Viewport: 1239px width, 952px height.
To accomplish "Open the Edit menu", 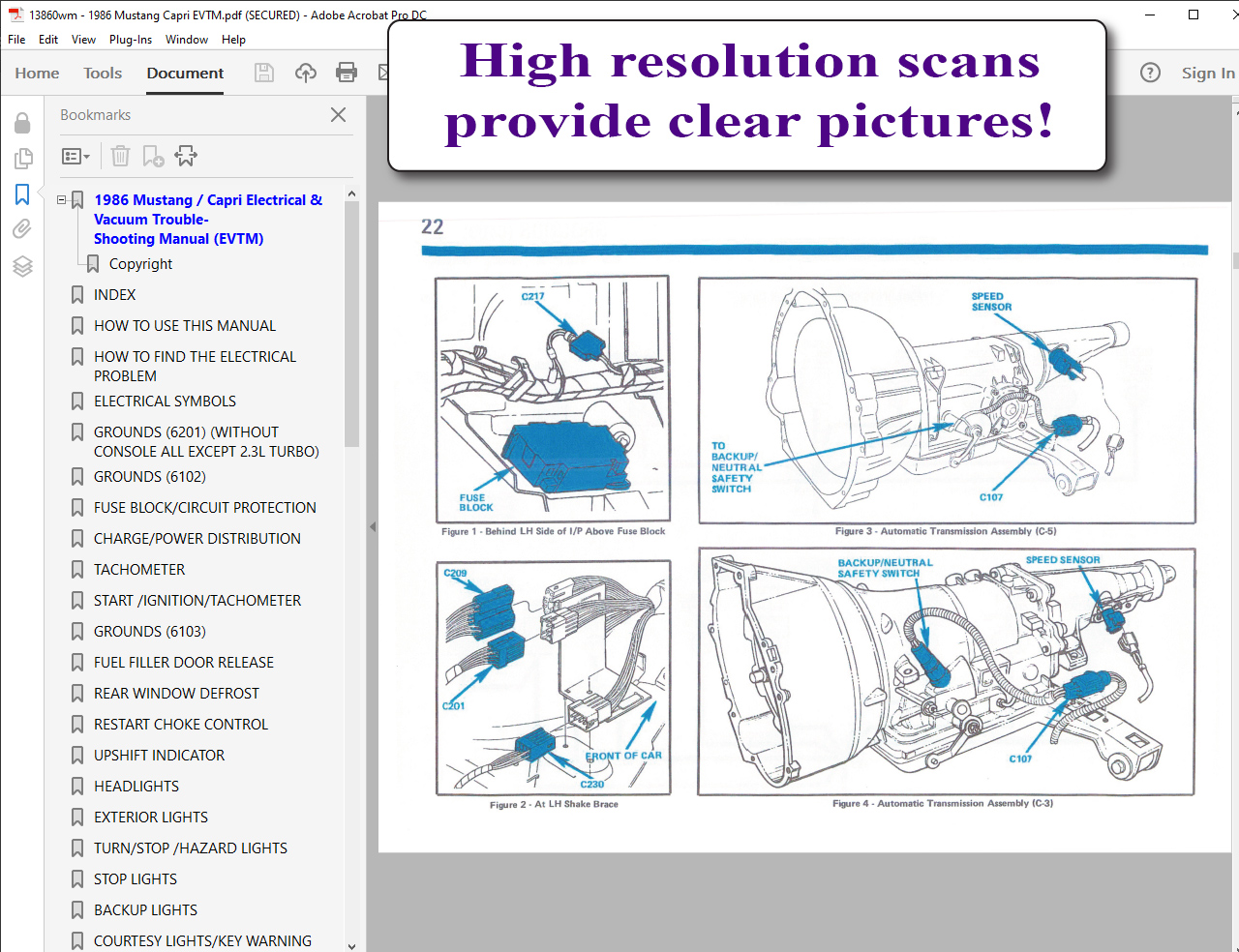I will [x=48, y=40].
